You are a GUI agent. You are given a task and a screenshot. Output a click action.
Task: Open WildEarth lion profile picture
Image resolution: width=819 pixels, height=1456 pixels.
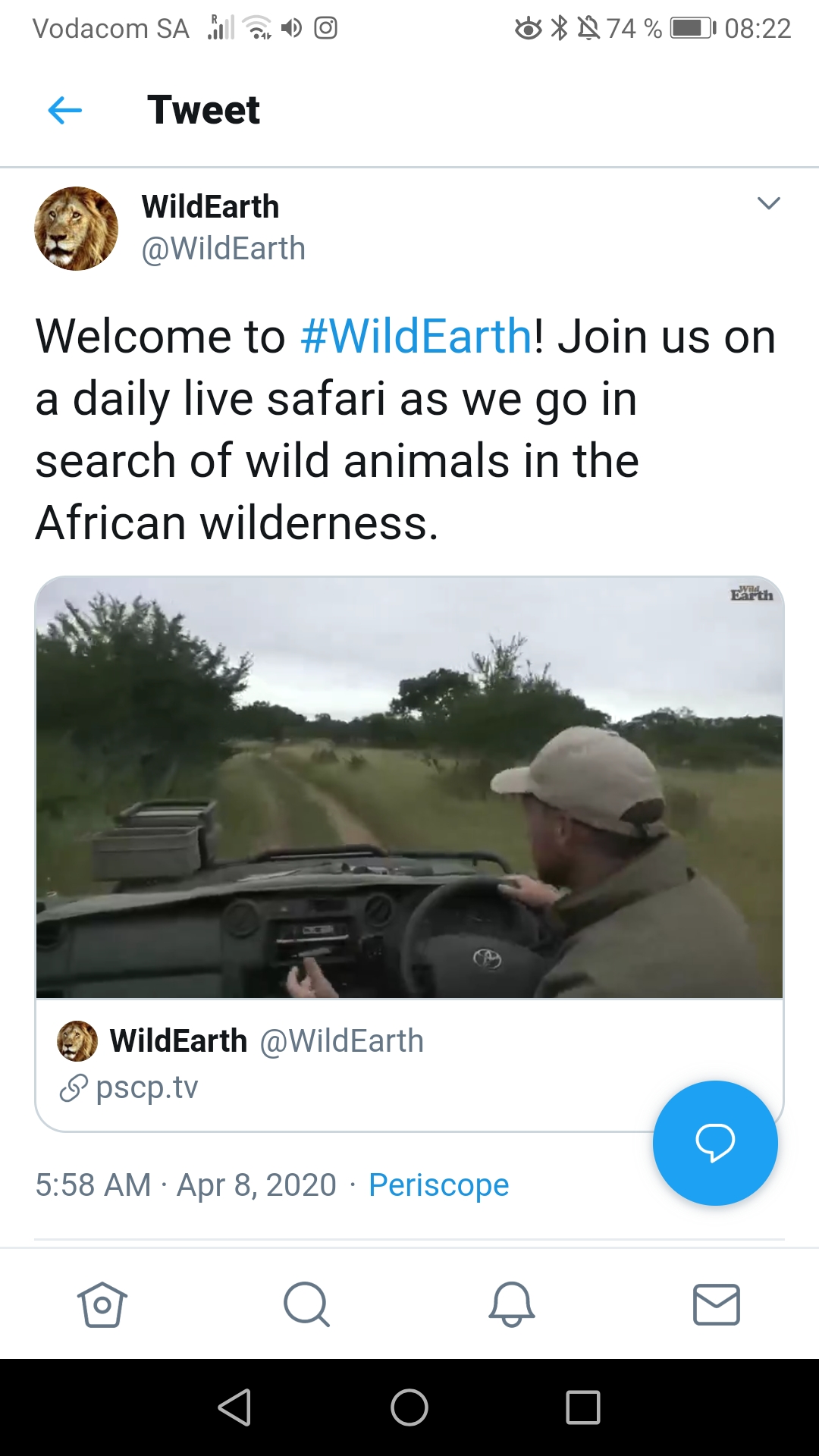pyautogui.click(x=76, y=228)
